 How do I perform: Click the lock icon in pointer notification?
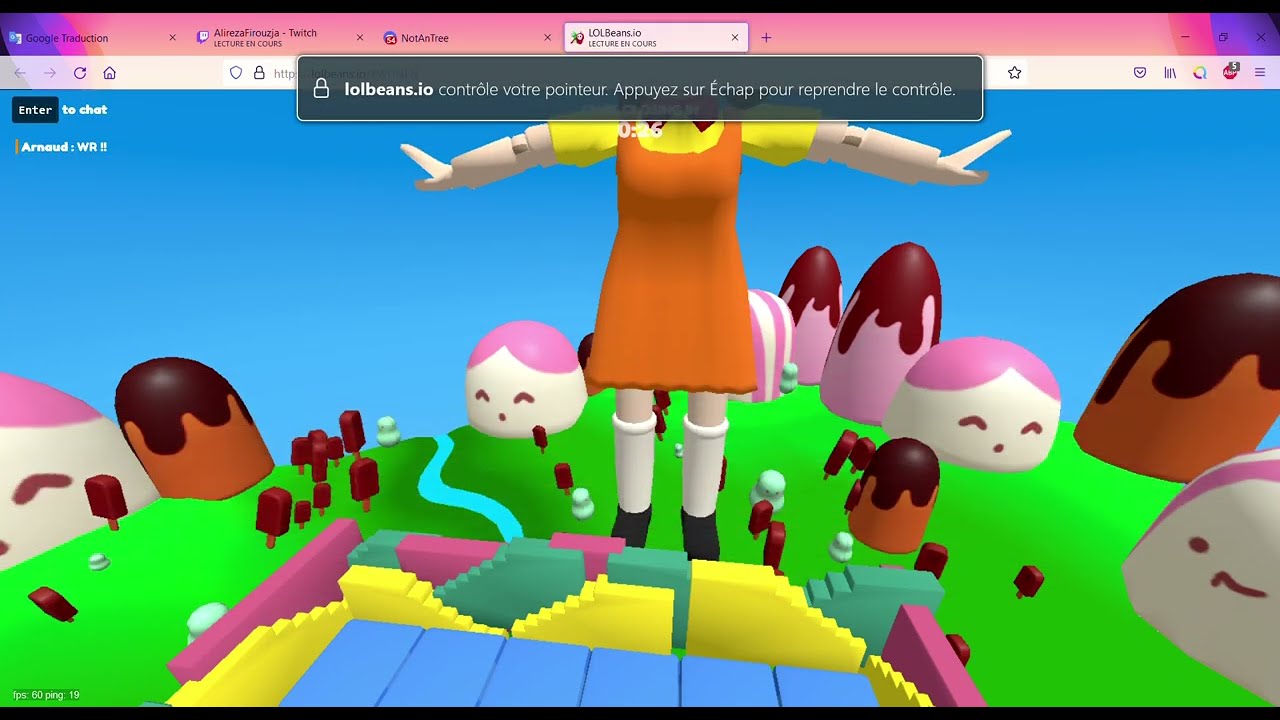point(321,89)
